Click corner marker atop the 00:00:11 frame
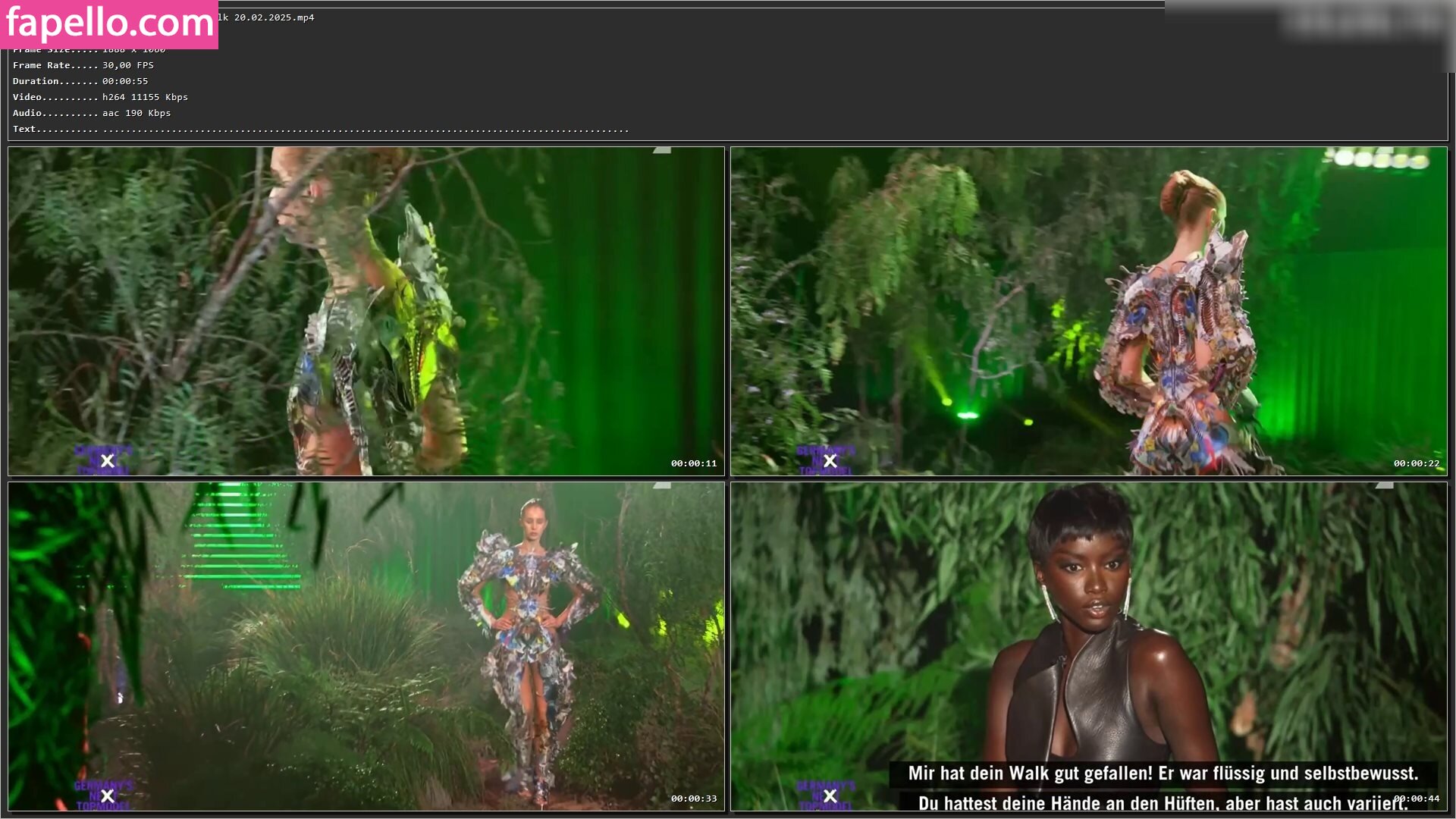The height and width of the screenshot is (819, 1456). (x=663, y=151)
